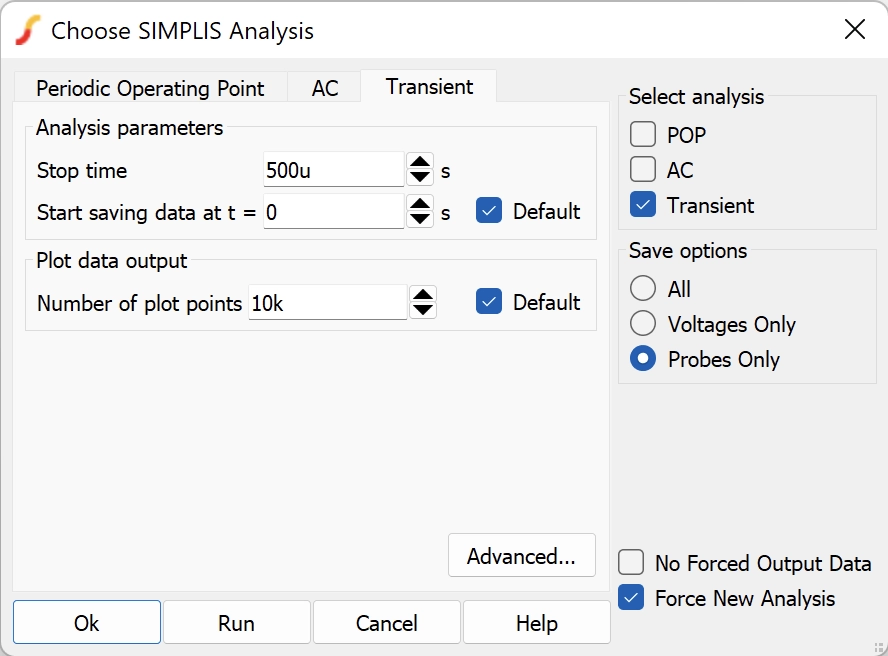Screen dimensions: 888x656
Task: Open the Advanced... settings
Action: [x=522, y=555]
